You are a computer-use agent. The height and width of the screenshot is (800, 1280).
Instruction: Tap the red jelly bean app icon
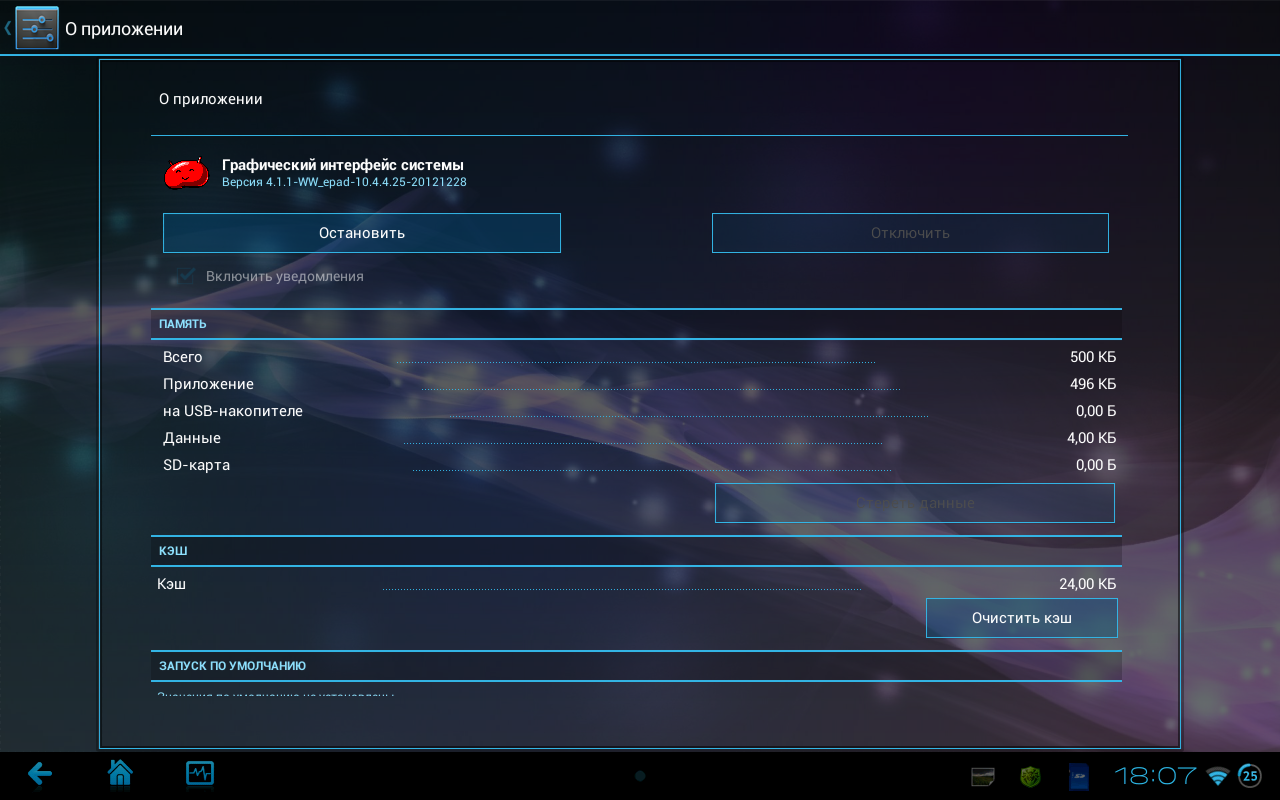tap(187, 173)
